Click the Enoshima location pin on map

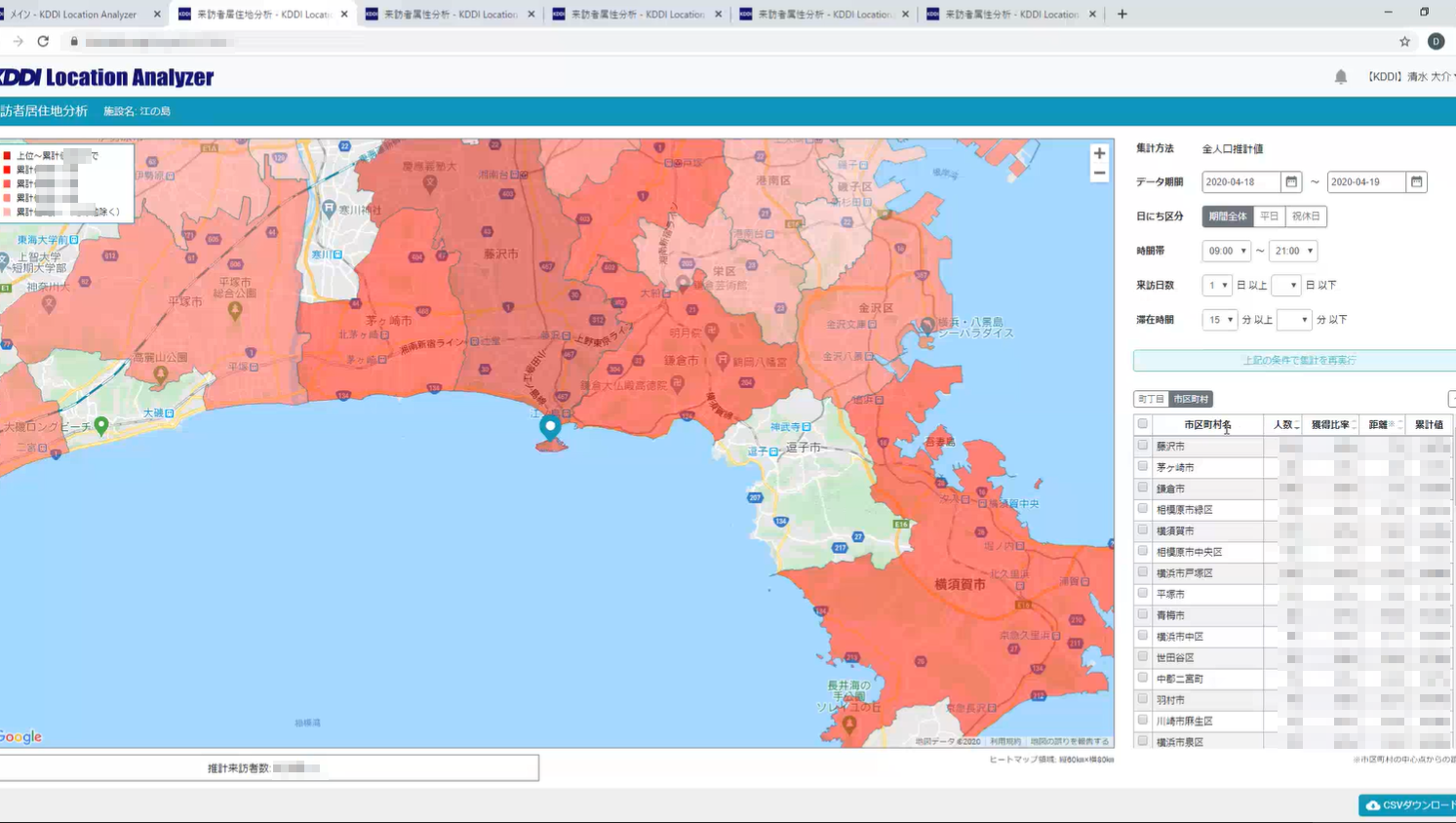(x=550, y=426)
